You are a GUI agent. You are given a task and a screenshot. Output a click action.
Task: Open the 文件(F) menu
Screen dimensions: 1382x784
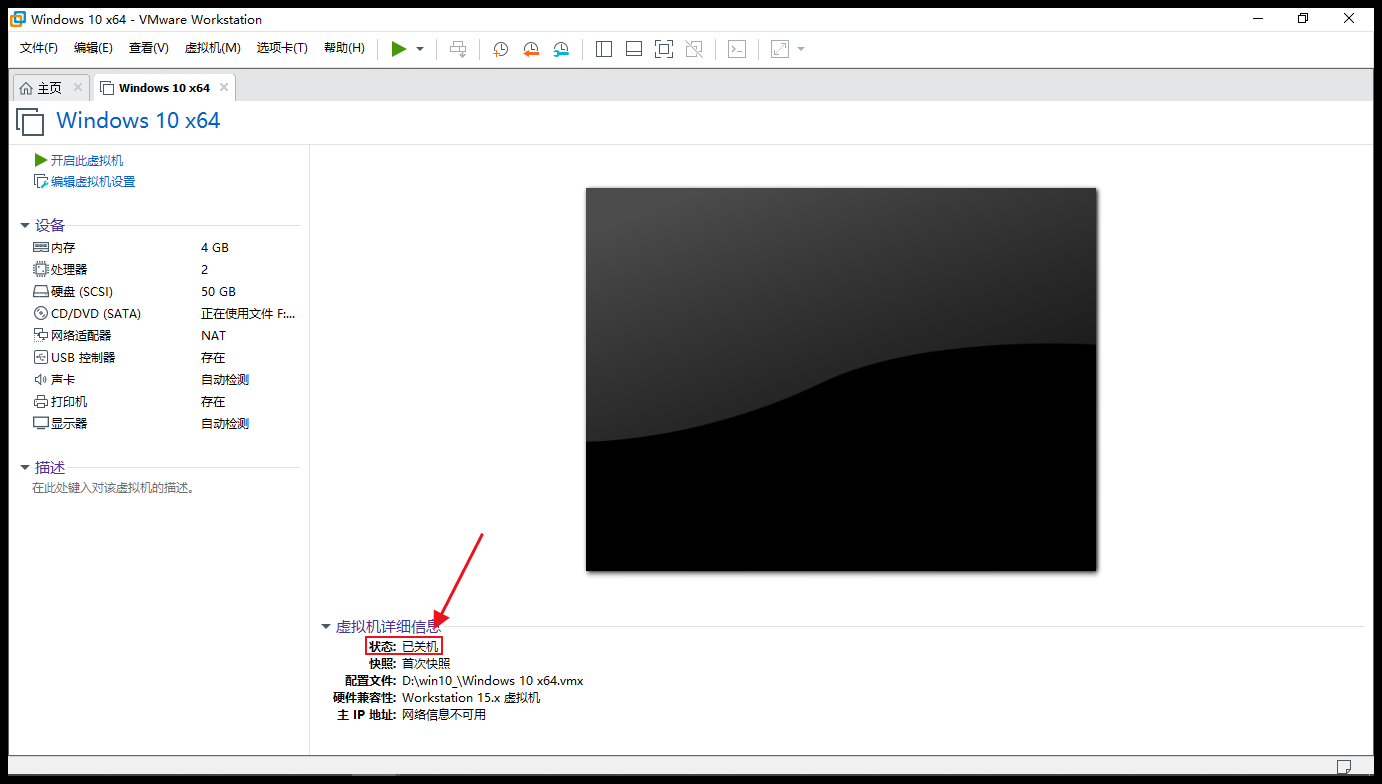[x=39, y=48]
